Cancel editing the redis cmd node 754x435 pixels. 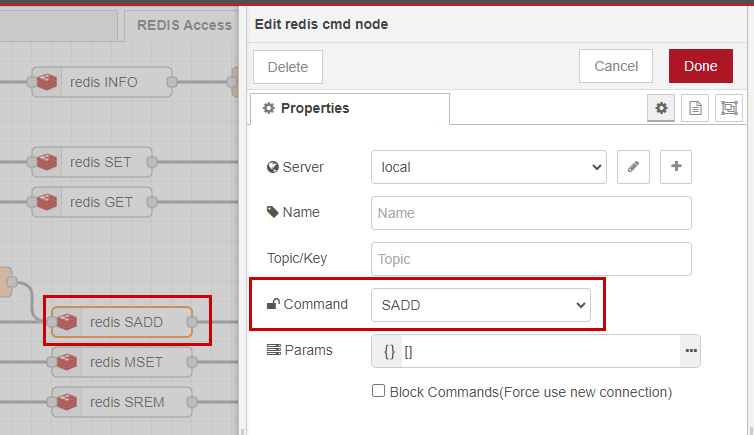616,66
